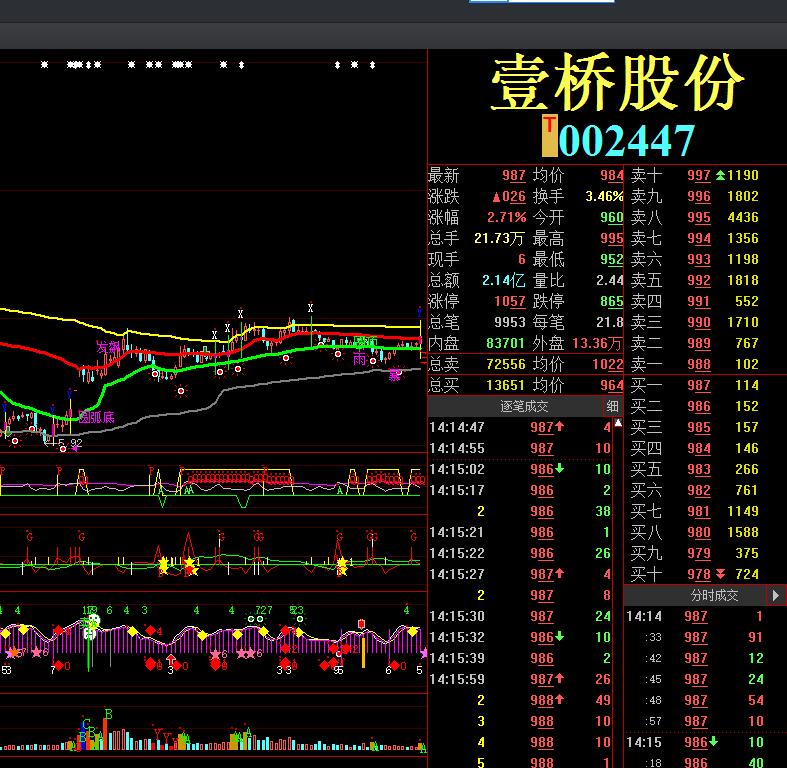Click the 最高 value 995
Image resolution: width=787 pixels, height=768 pixels.
[x=611, y=238]
